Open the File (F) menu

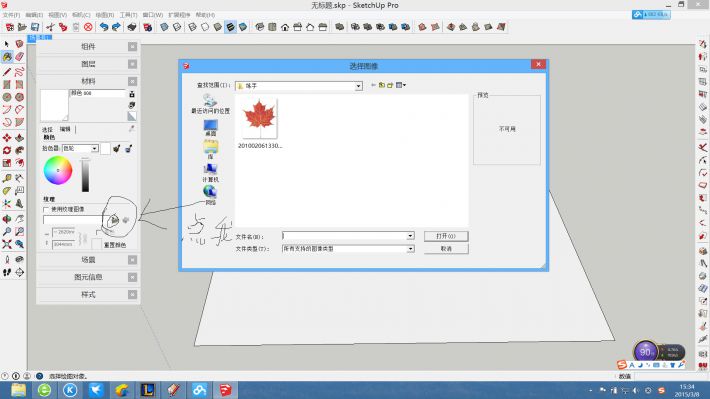11,15
